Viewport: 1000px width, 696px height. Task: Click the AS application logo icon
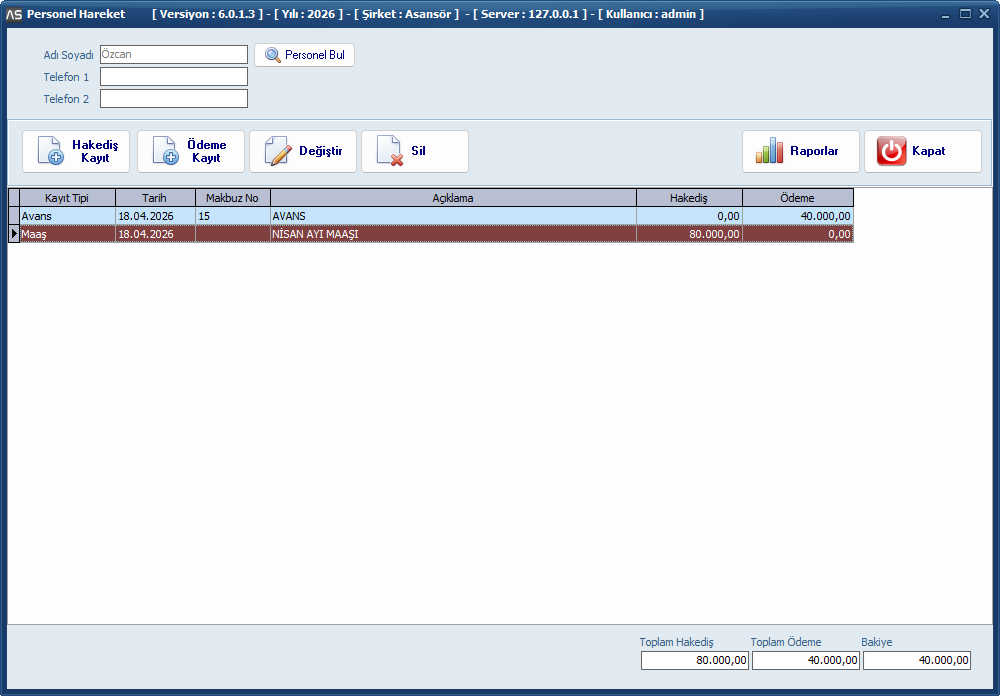[14, 14]
